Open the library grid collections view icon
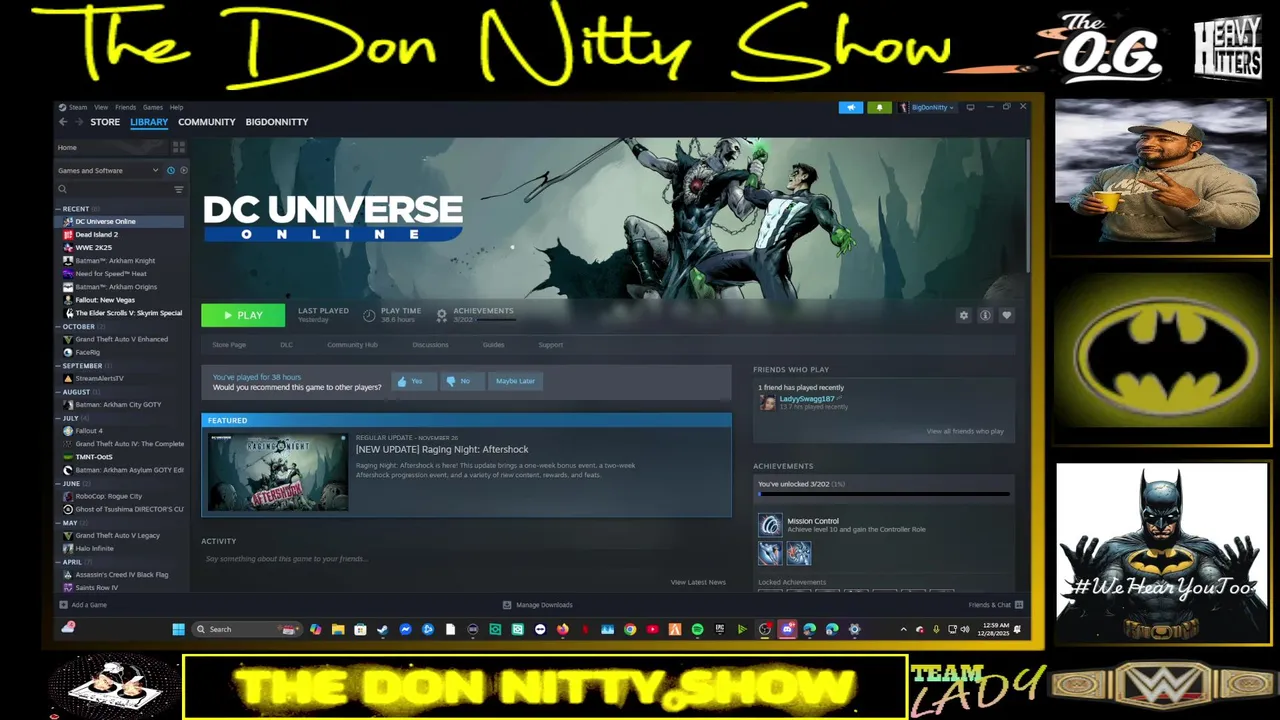 point(179,147)
